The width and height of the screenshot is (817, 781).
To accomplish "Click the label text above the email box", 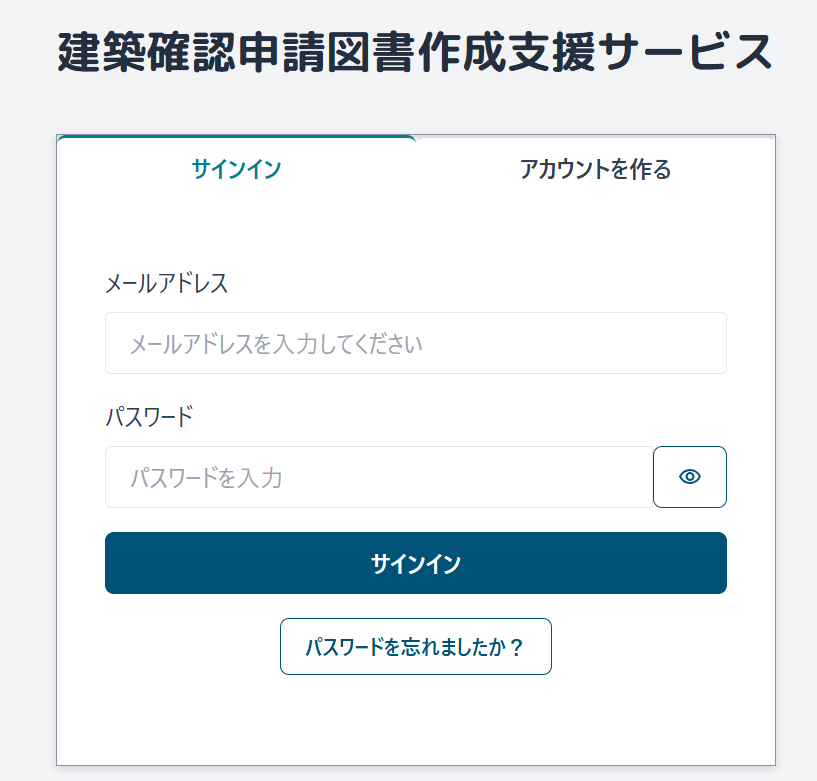I will [x=166, y=284].
